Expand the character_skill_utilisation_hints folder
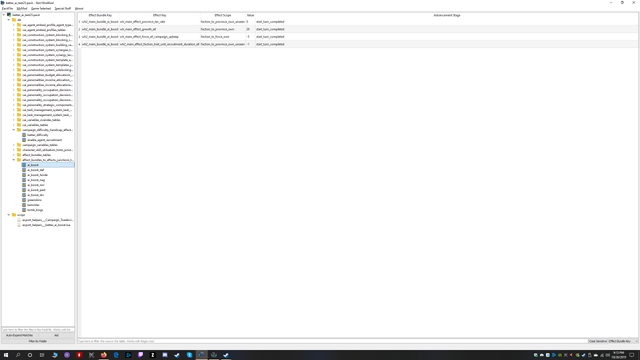This screenshot has width=640, height=360. tap(13, 150)
